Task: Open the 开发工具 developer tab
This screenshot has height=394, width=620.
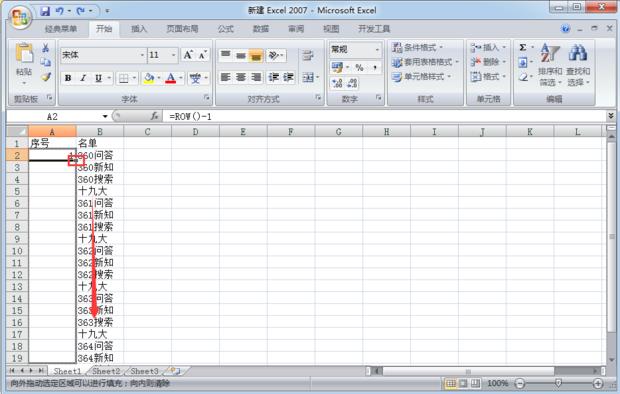Action: click(374, 29)
